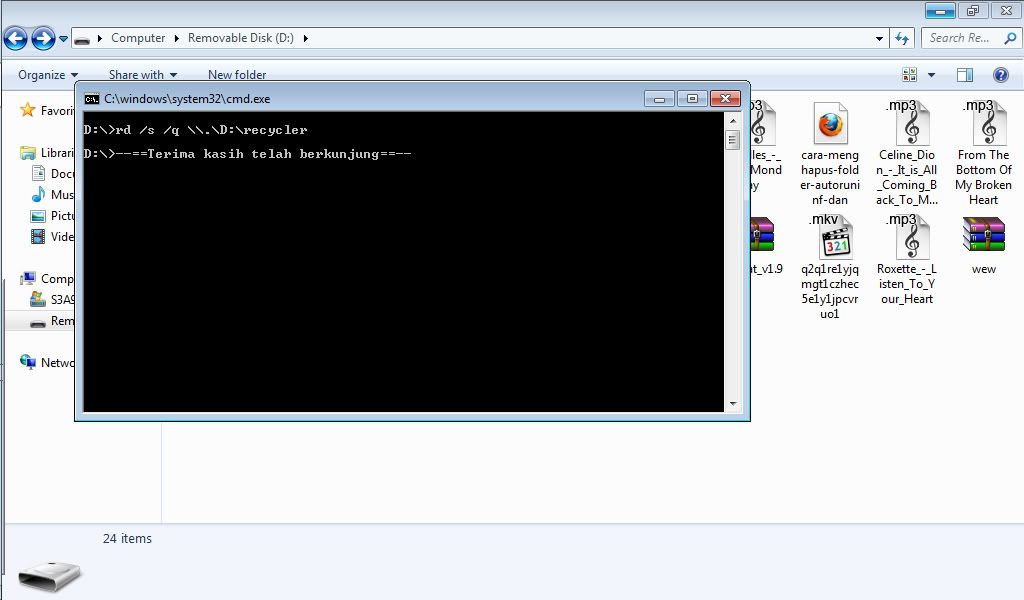Select From The Bottom Of My Broken Heart mp3
The width and height of the screenshot is (1024, 600).
[x=984, y=125]
